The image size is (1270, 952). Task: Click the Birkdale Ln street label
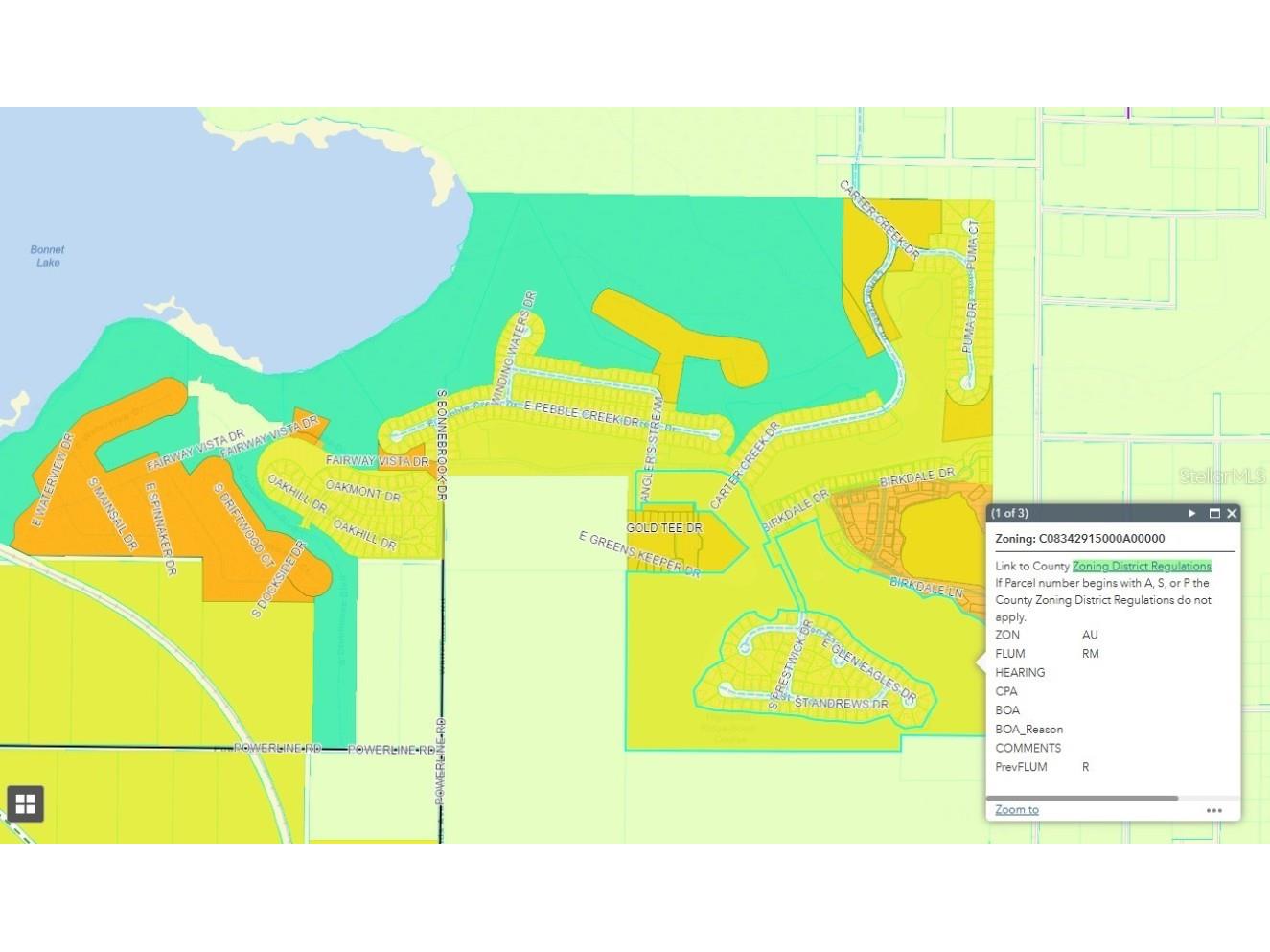pos(925,587)
